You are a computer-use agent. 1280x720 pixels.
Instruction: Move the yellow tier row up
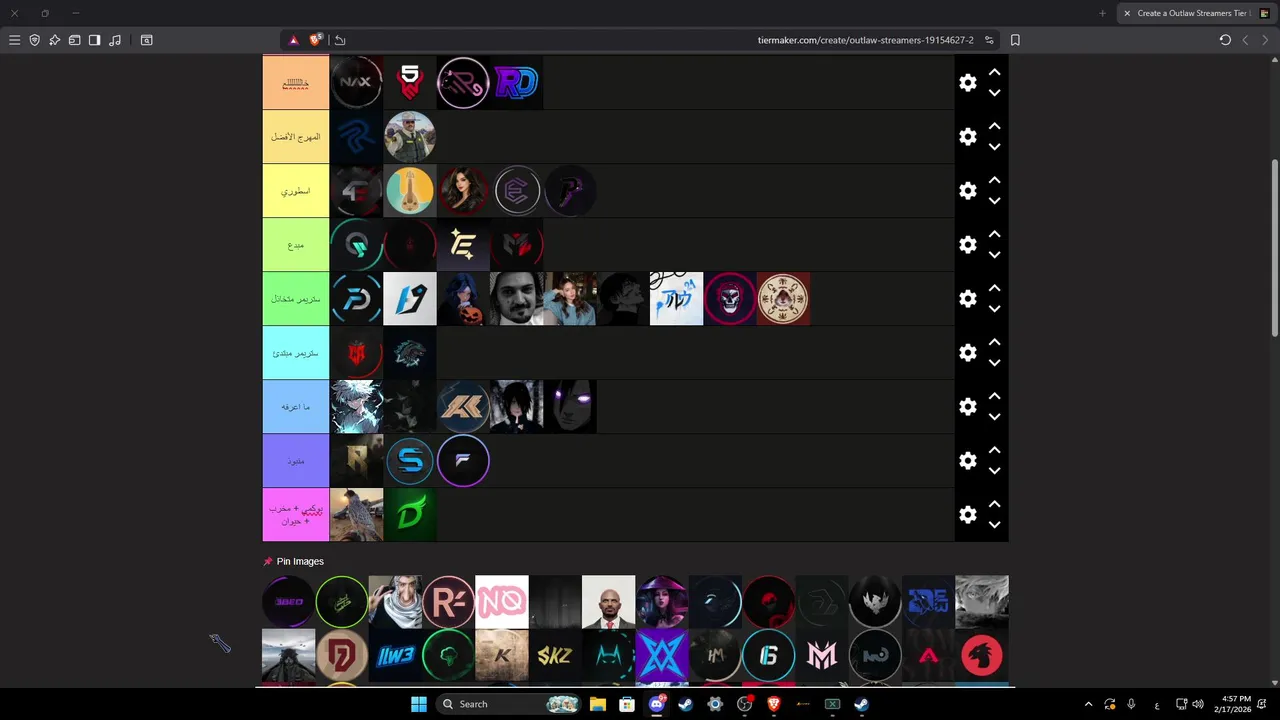point(994,180)
